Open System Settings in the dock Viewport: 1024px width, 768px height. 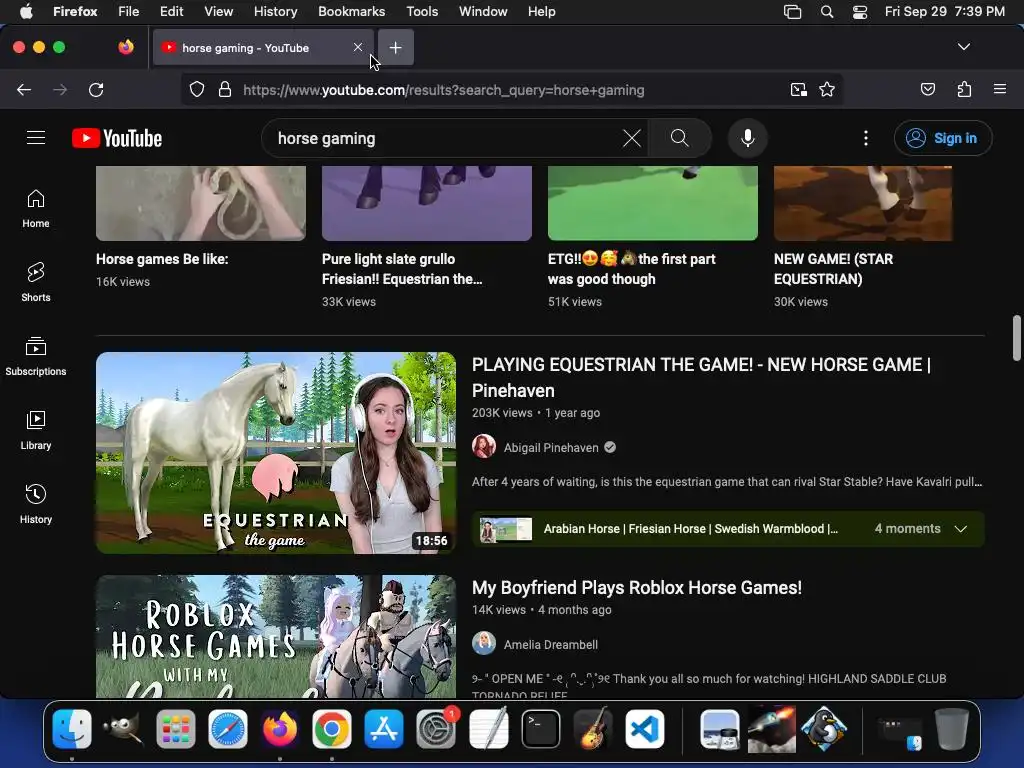pyautogui.click(x=436, y=729)
